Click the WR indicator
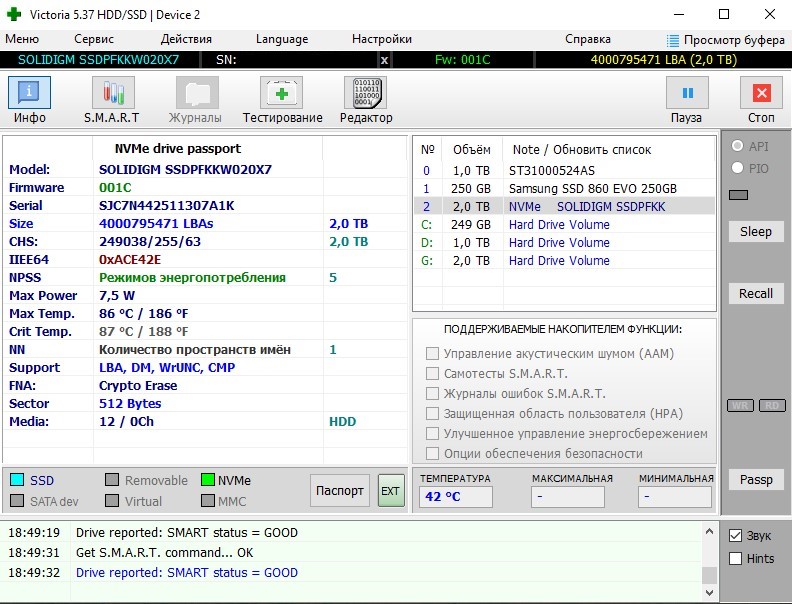 (740, 406)
